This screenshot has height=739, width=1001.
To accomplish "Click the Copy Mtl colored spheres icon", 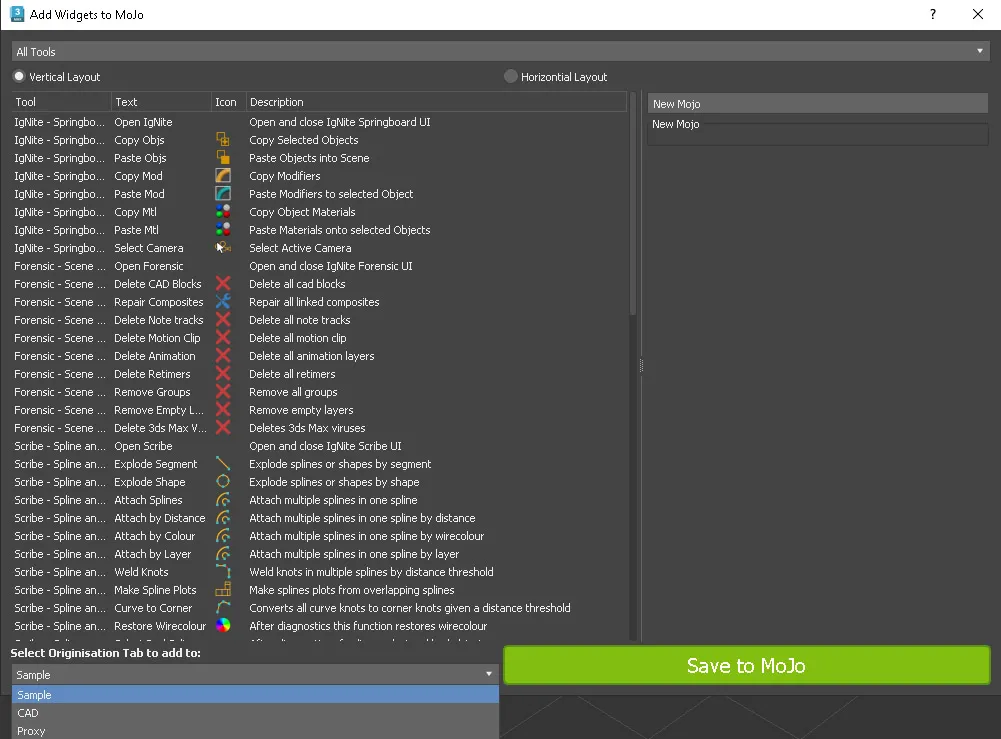I will (223, 212).
